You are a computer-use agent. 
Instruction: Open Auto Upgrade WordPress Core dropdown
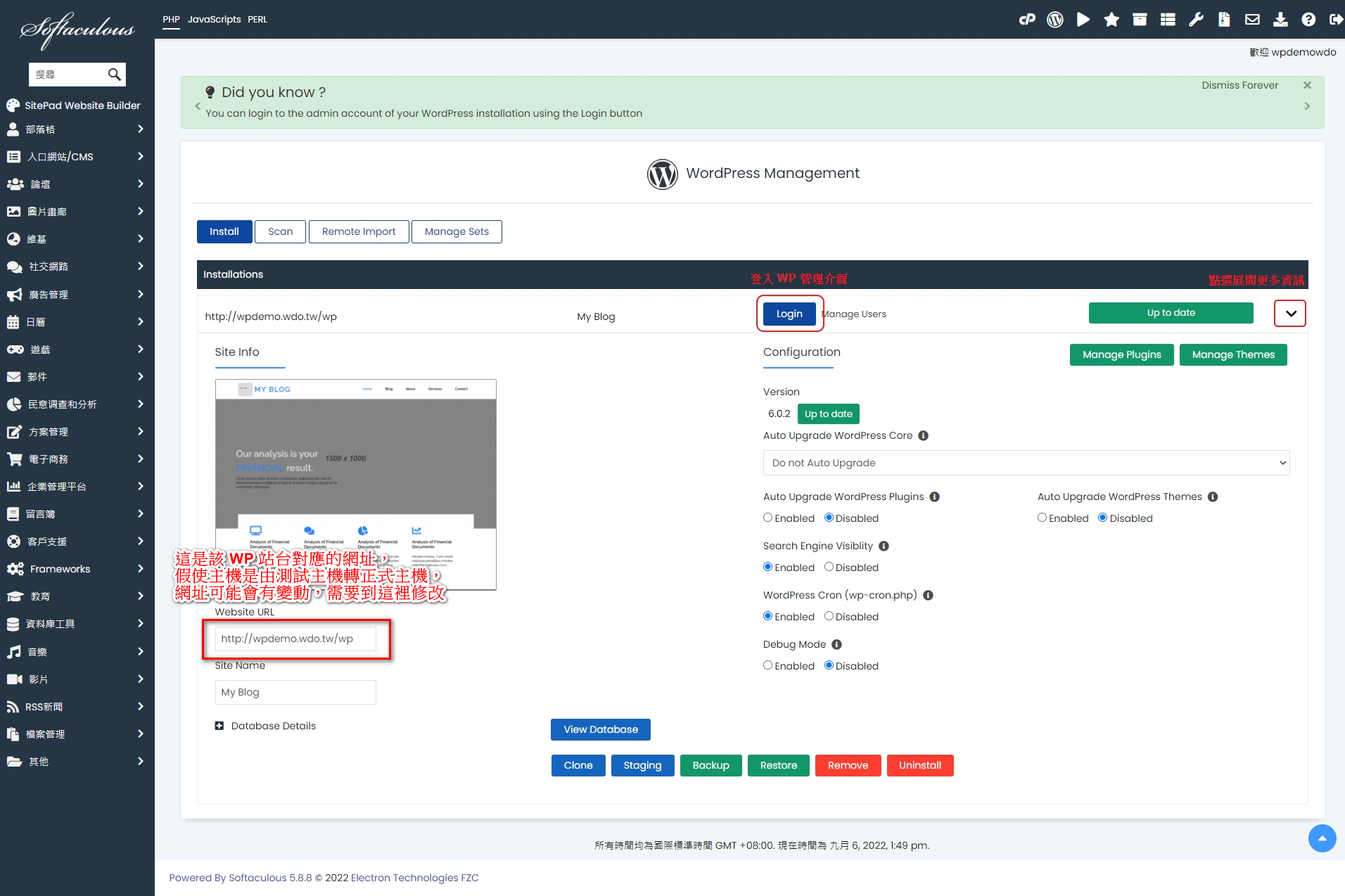(1026, 463)
